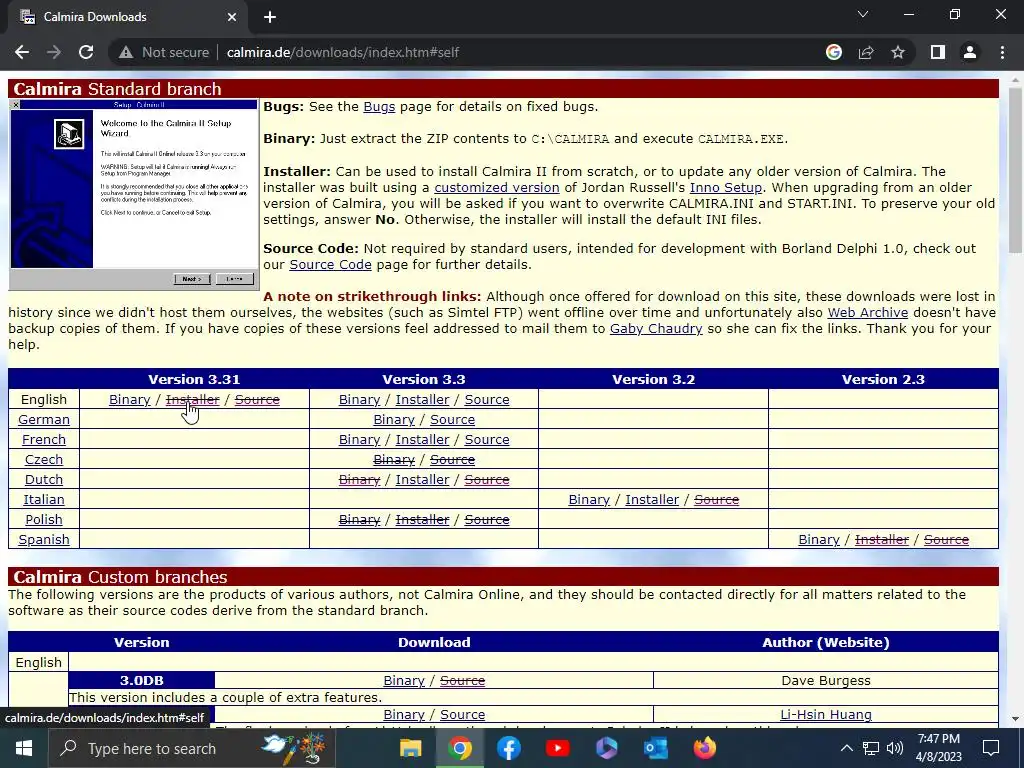Open the Bugs page link
This screenshot has height=768, width=1024.
(379, 106)
